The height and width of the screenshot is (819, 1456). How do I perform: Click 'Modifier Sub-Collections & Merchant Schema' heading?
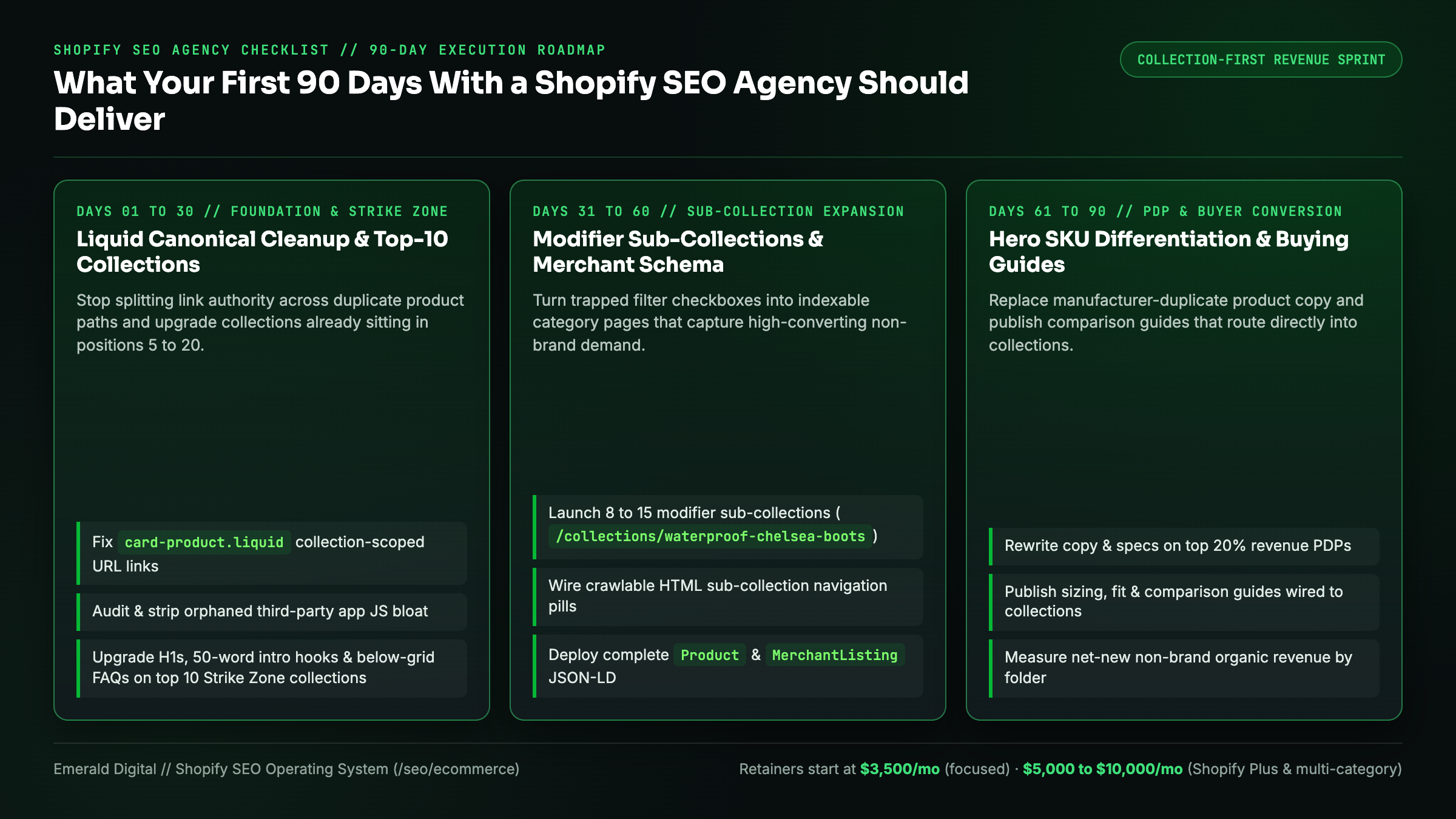tap(678, 252)
